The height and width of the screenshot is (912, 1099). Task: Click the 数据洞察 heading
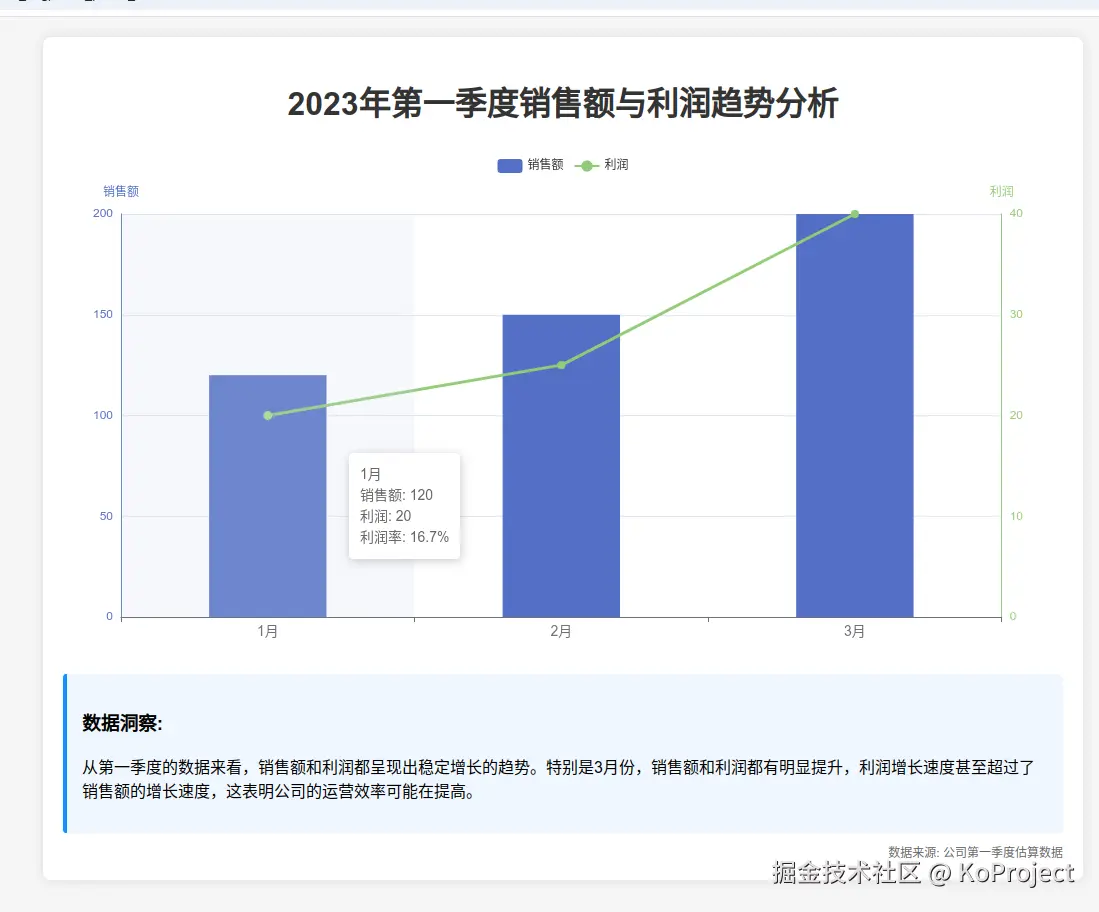tap(122, 723)
